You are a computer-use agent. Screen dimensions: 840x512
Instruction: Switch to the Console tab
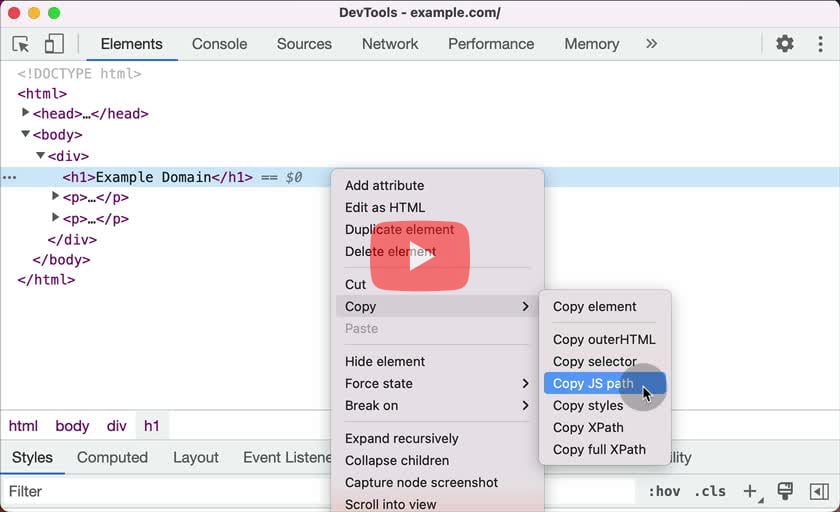pos(220,44)
